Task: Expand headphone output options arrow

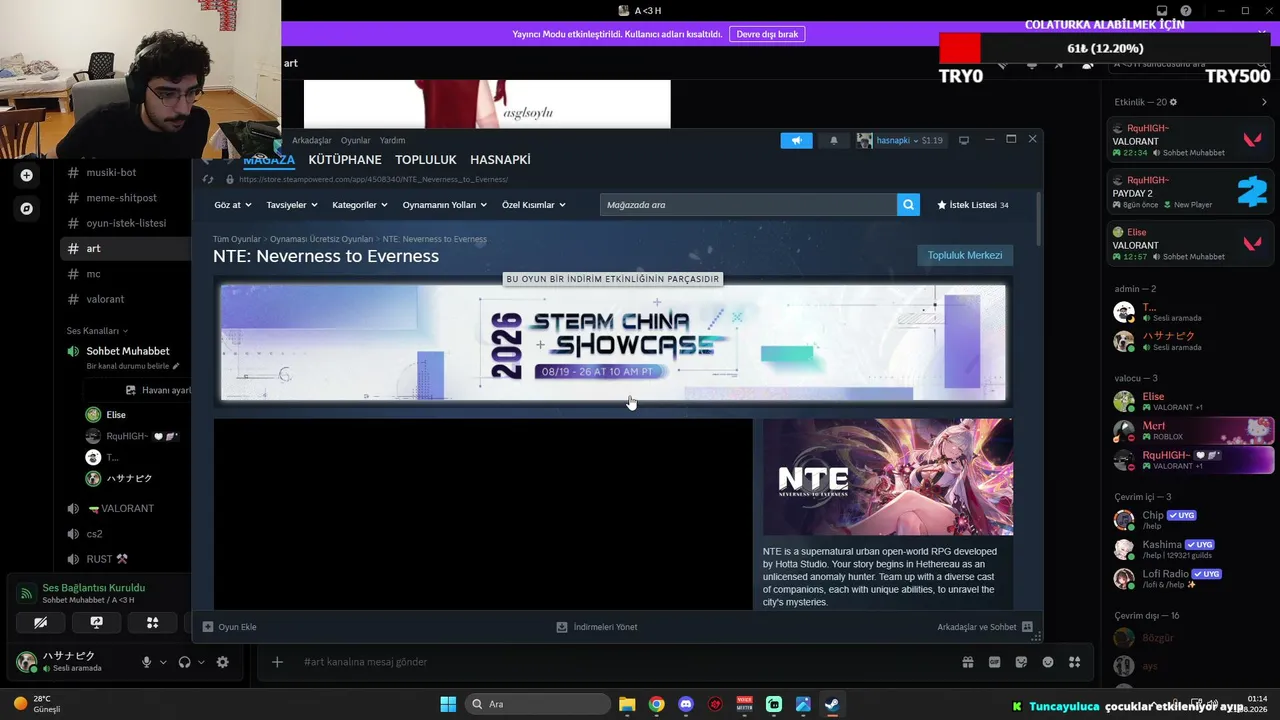Action: pos(201,662)
